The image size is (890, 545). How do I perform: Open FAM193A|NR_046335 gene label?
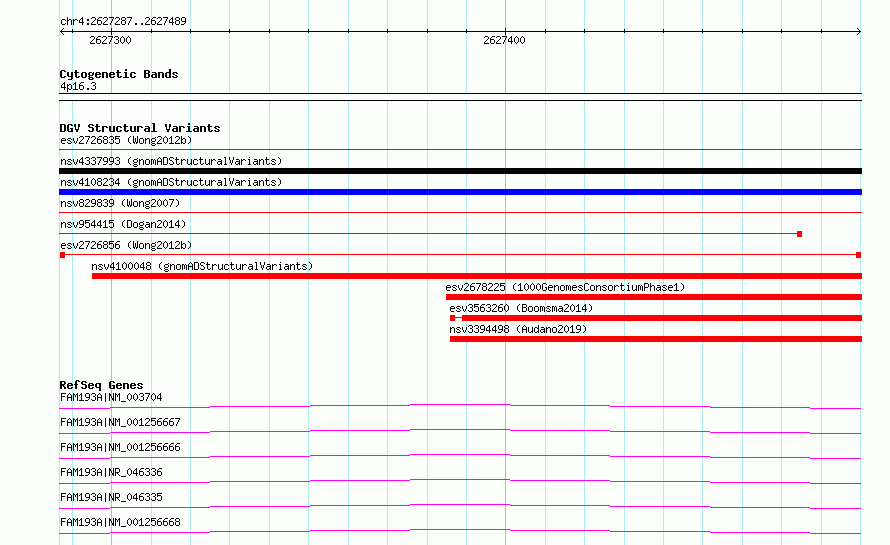111,497
